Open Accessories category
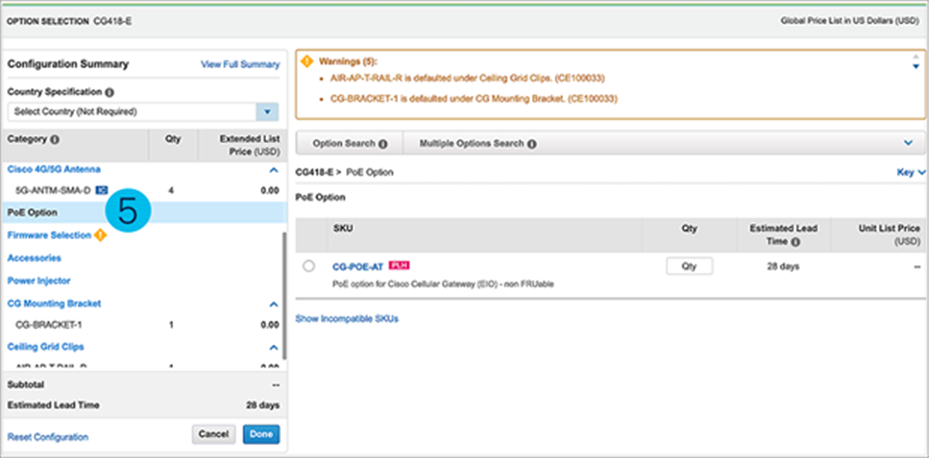 coord(34,258)
